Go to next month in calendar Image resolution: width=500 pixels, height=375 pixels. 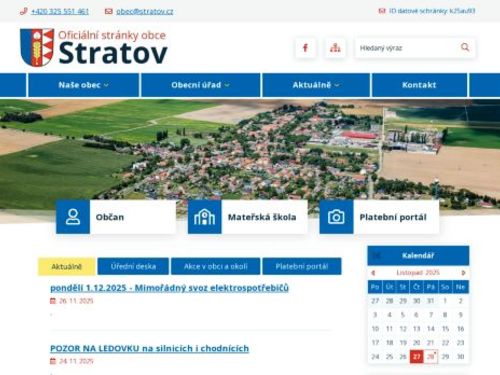pos(463,273)
